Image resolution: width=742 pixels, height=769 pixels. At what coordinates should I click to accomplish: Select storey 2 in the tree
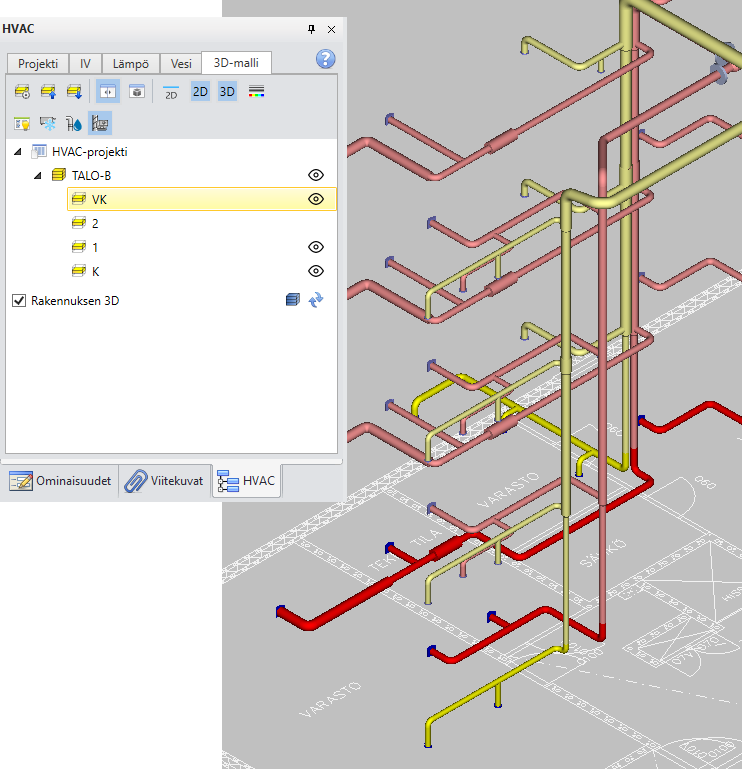tap(95, 223)
